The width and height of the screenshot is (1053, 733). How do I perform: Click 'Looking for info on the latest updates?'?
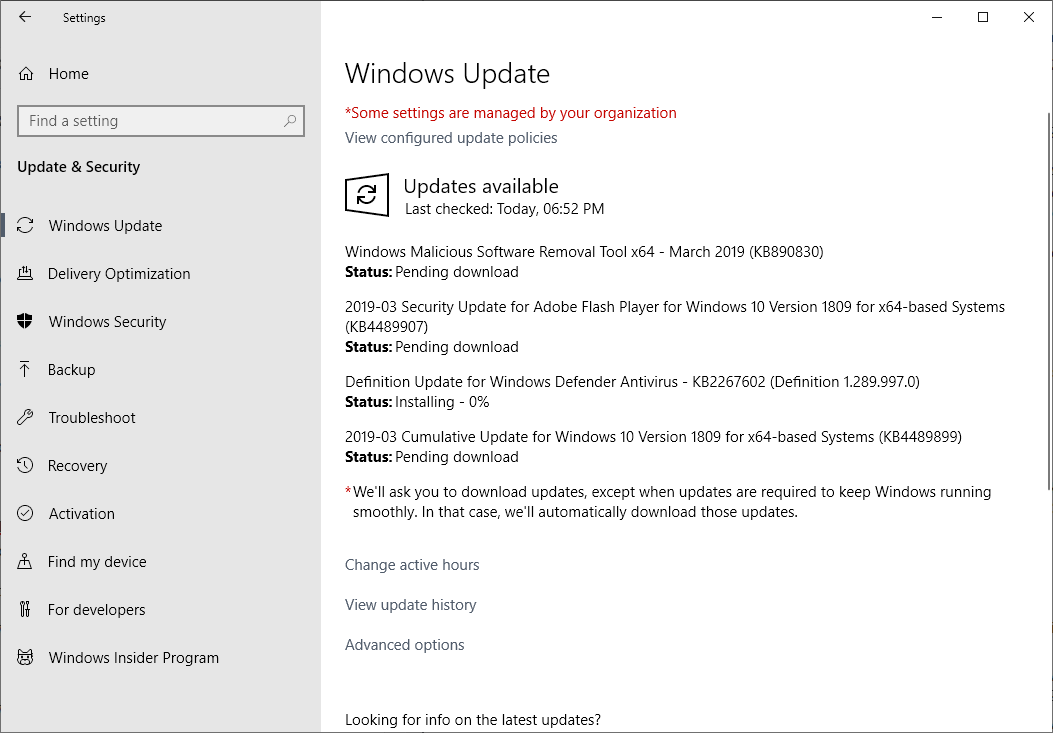[473, 720]
